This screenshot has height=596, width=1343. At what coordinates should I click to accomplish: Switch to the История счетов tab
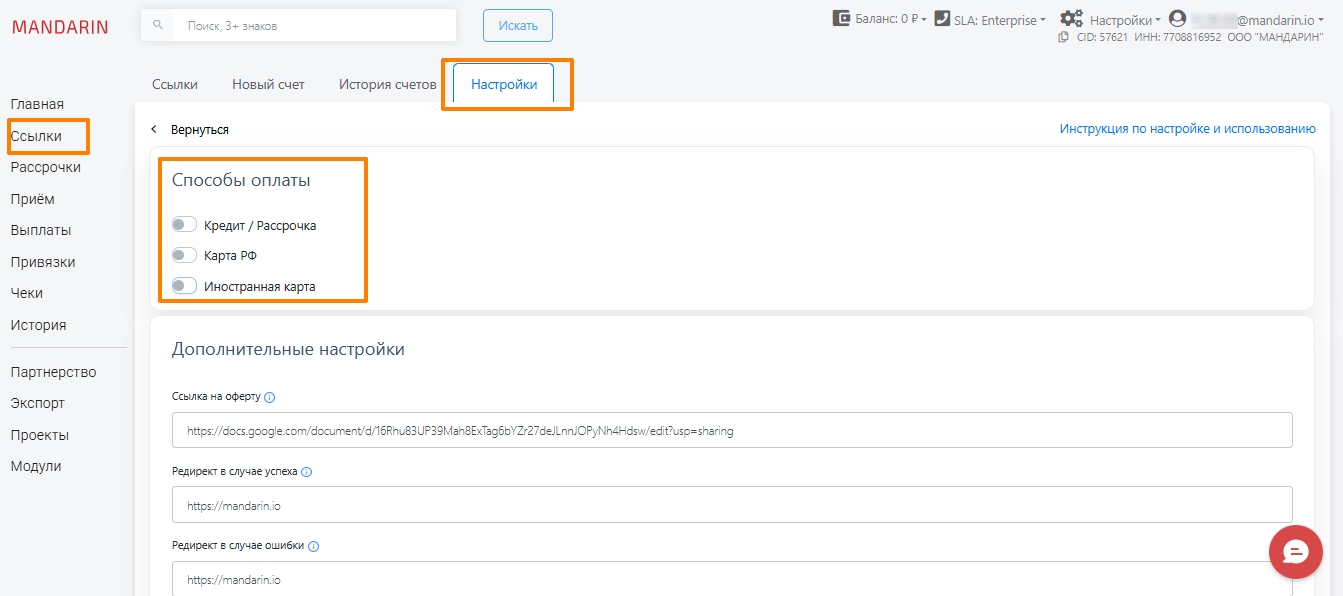[x=387, y=84]
